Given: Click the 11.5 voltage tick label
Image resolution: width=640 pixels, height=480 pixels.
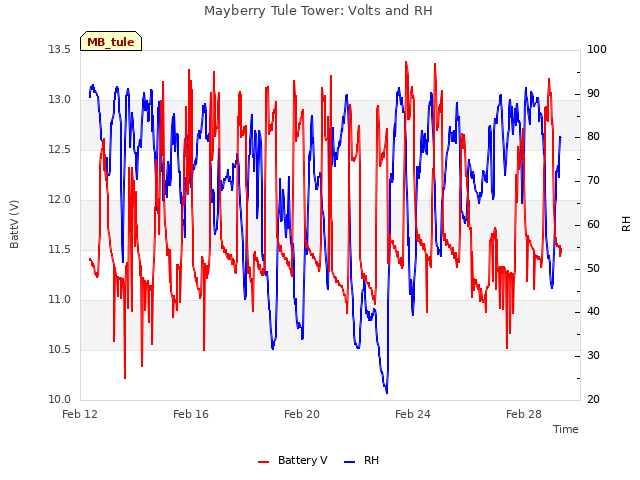Looking at the screenshot, I should (x=59, y=249).
